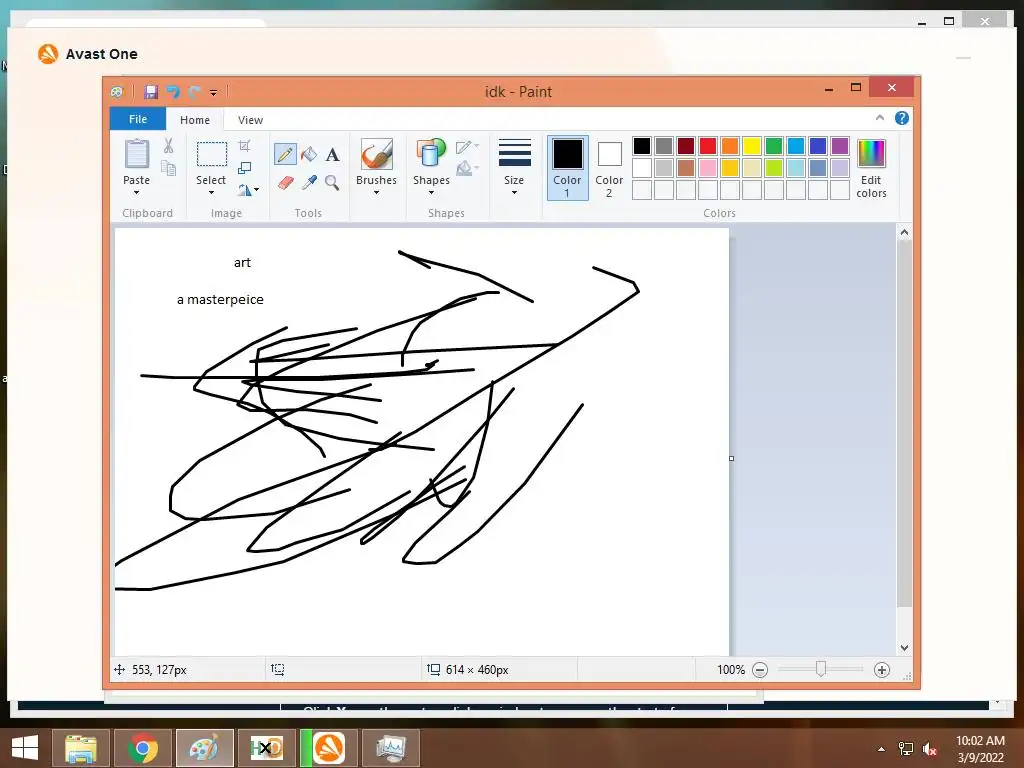Click the 'a masterpeice' text on canvas
Viewport: 1024px width, 768px height.
pos(220,300)
